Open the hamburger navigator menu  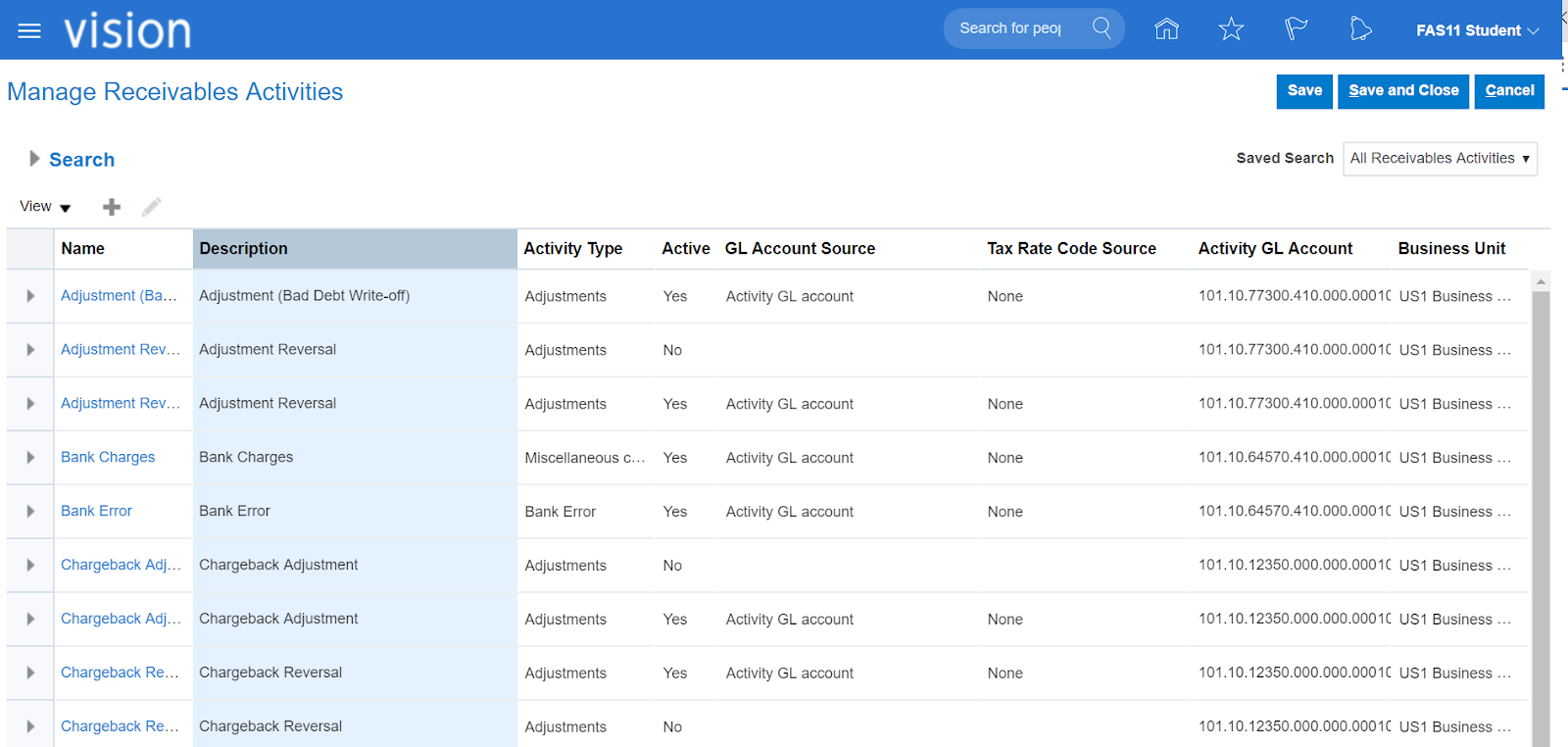tap(29, 30)
